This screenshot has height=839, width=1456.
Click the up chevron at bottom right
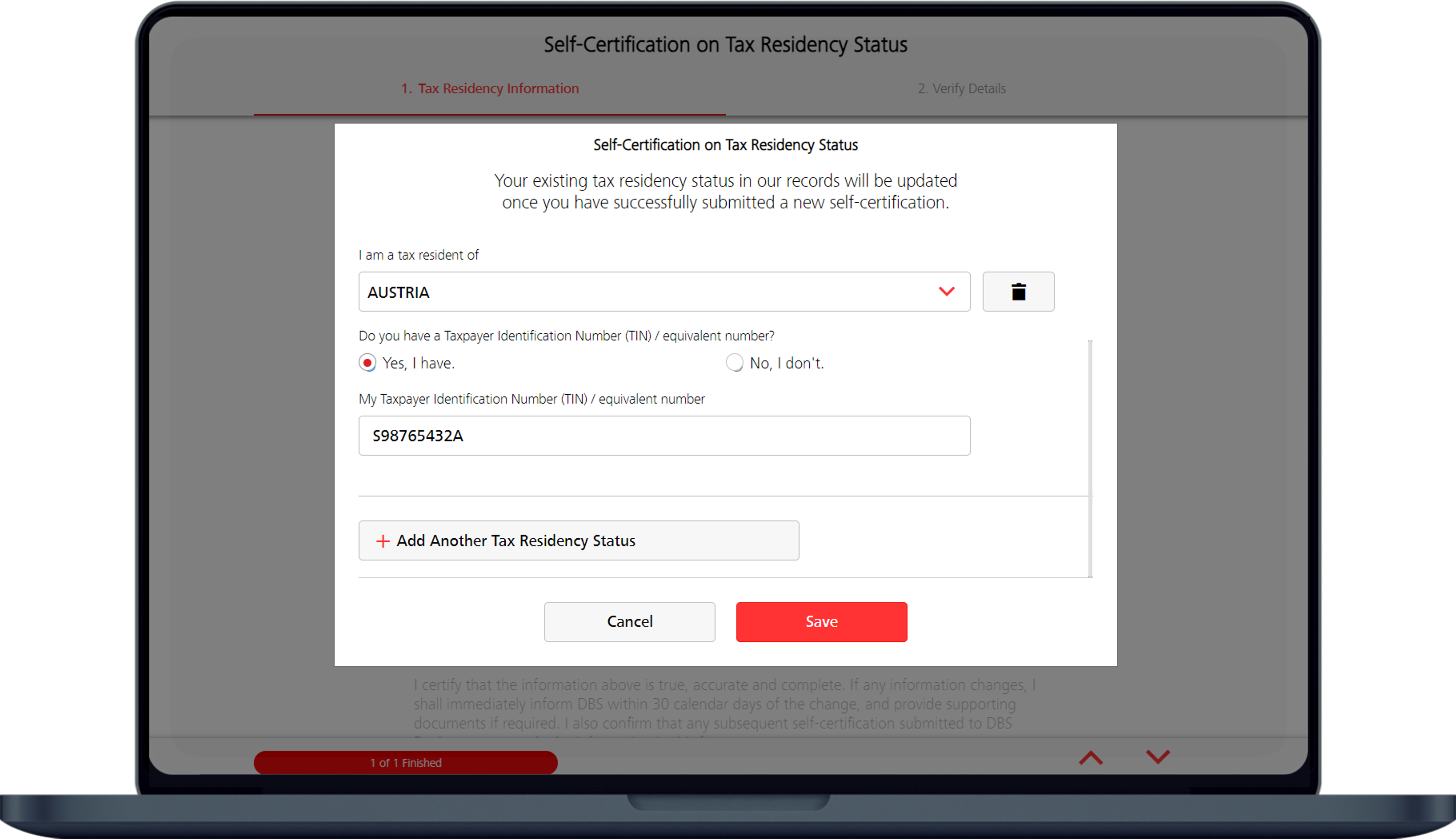click(x=1090, y=758)
